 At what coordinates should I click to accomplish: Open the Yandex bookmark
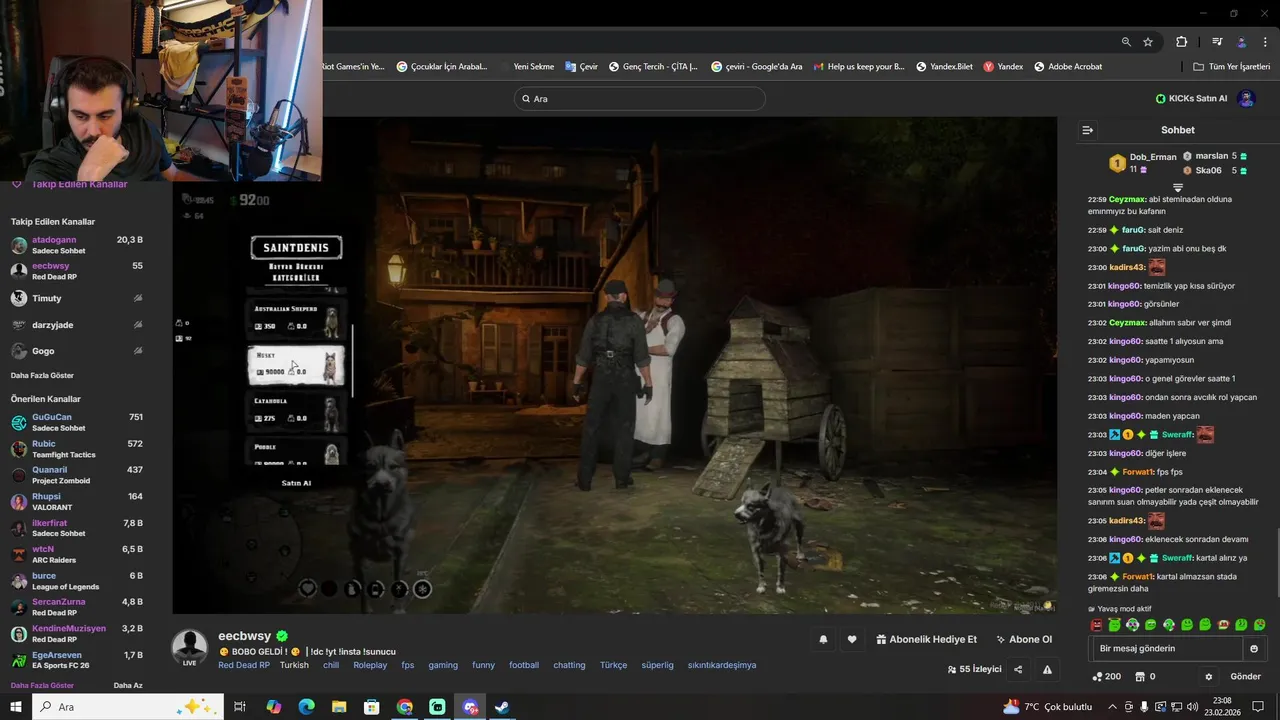1003,67
